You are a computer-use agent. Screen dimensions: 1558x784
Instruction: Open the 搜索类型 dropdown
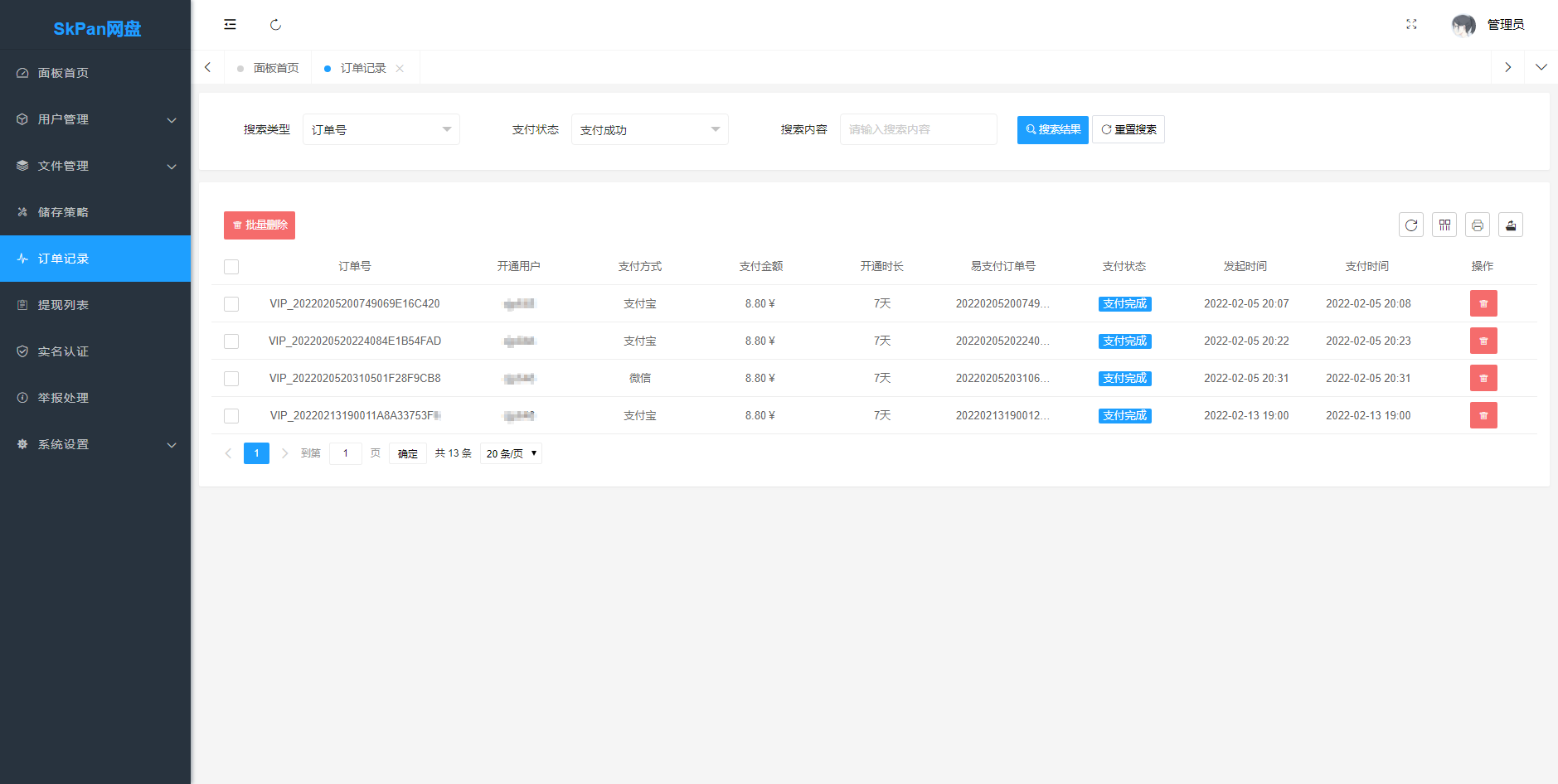(x=381, y=129)
